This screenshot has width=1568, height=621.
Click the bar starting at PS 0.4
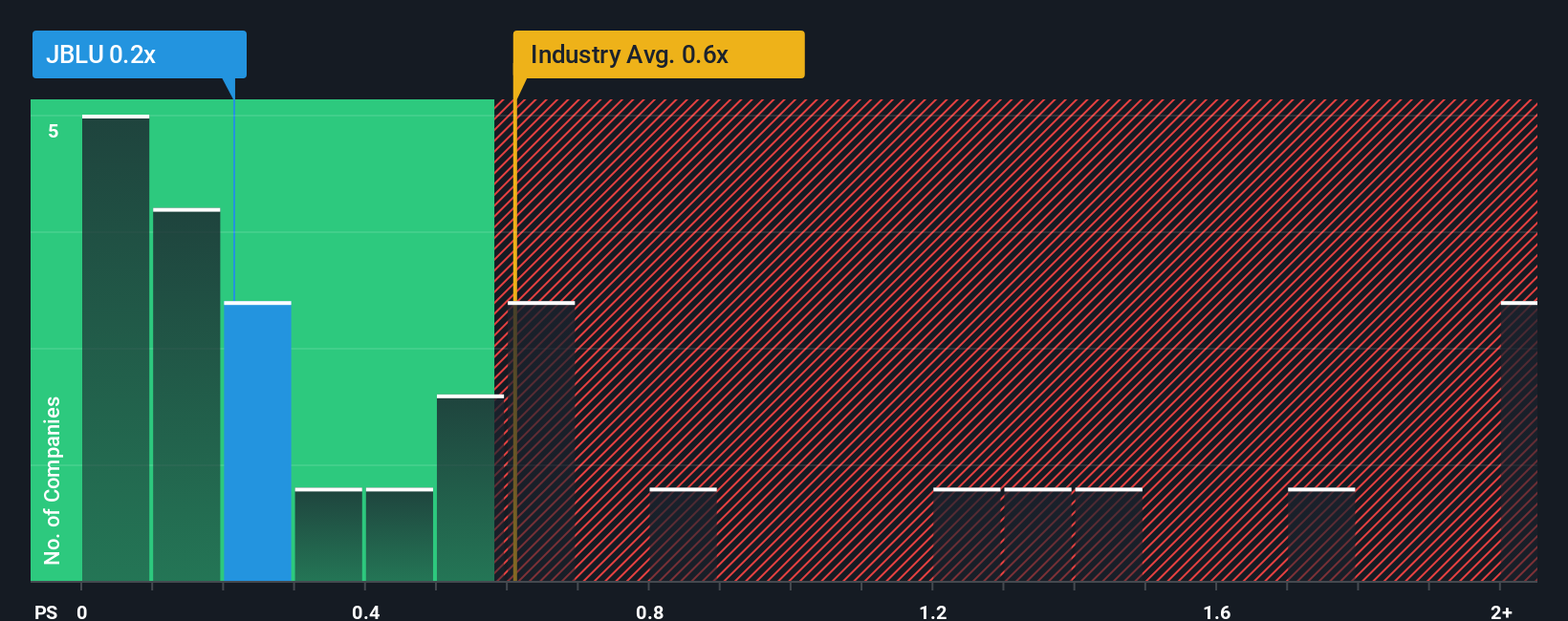[x=400, y=535]
